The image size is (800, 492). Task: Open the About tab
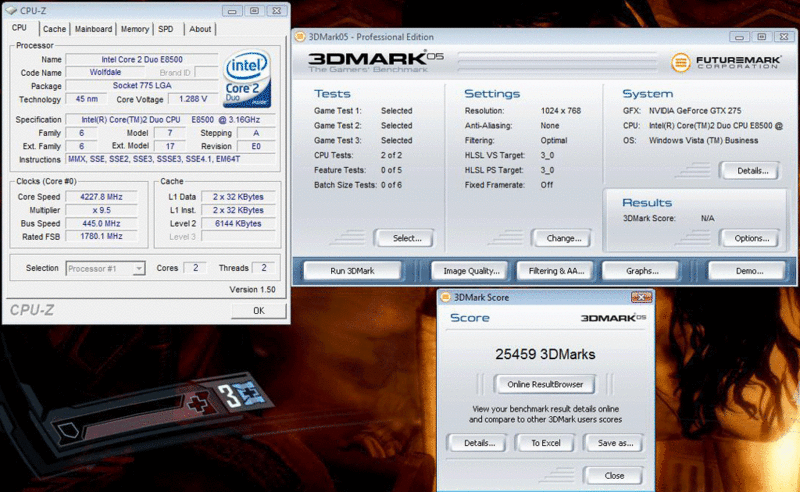click(200, 29)
